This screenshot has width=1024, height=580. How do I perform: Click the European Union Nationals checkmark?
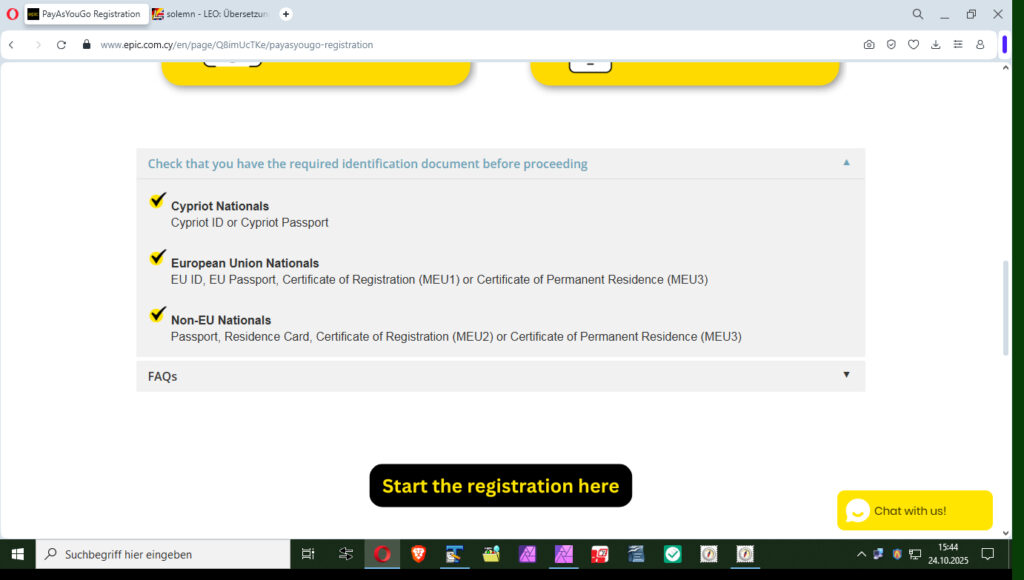[157, 258]
